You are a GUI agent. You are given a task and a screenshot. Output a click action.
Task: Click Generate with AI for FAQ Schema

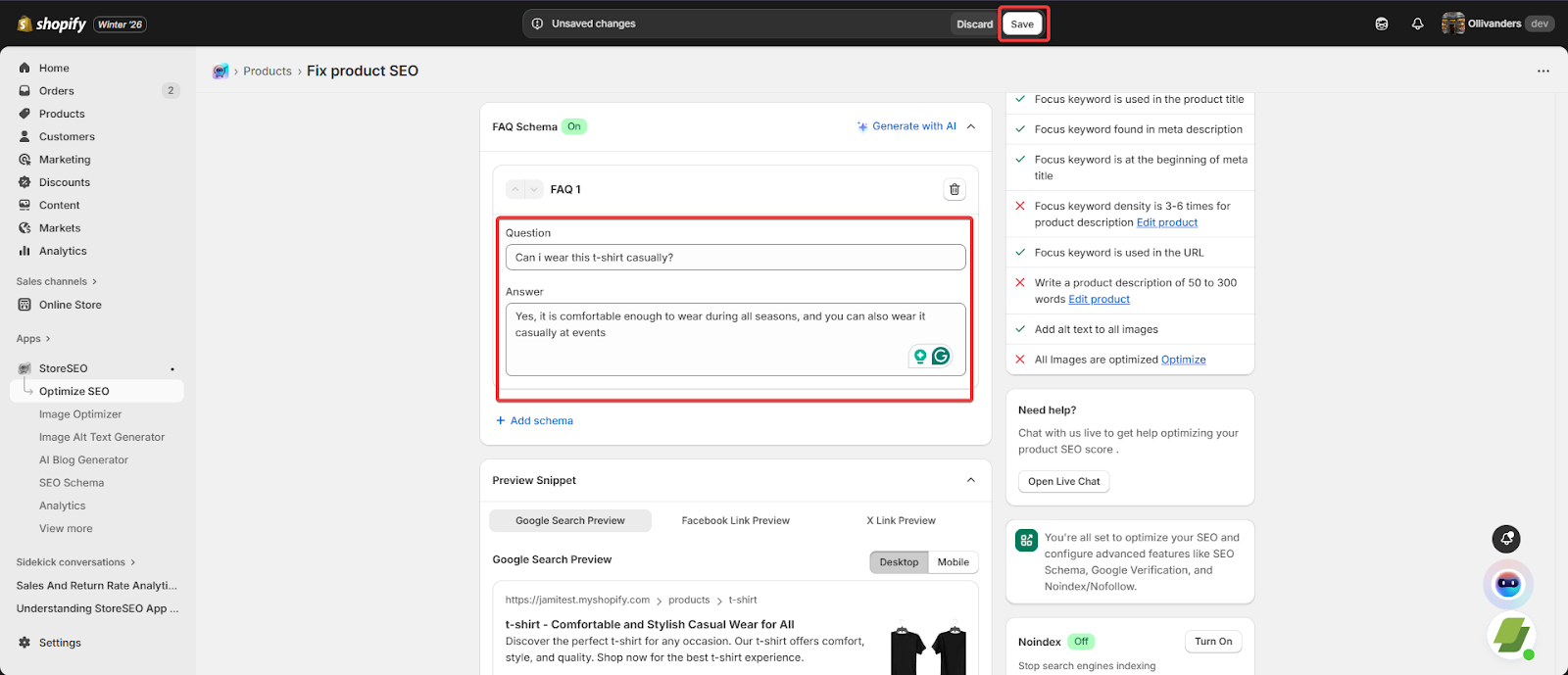(x=906, y=126)
